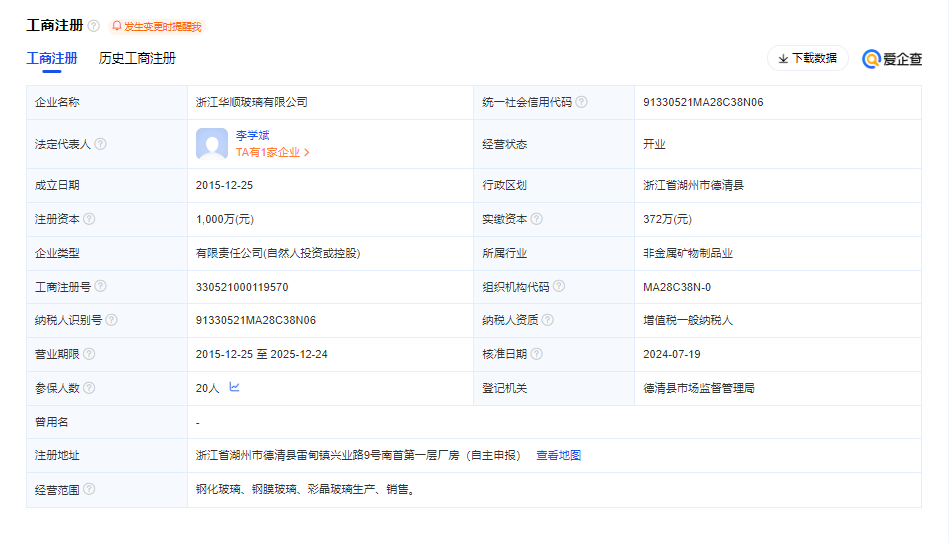Screen dimensions: 949x543
Task: Click help icon beside 统一社会信用代码
Action: [581, 102]
